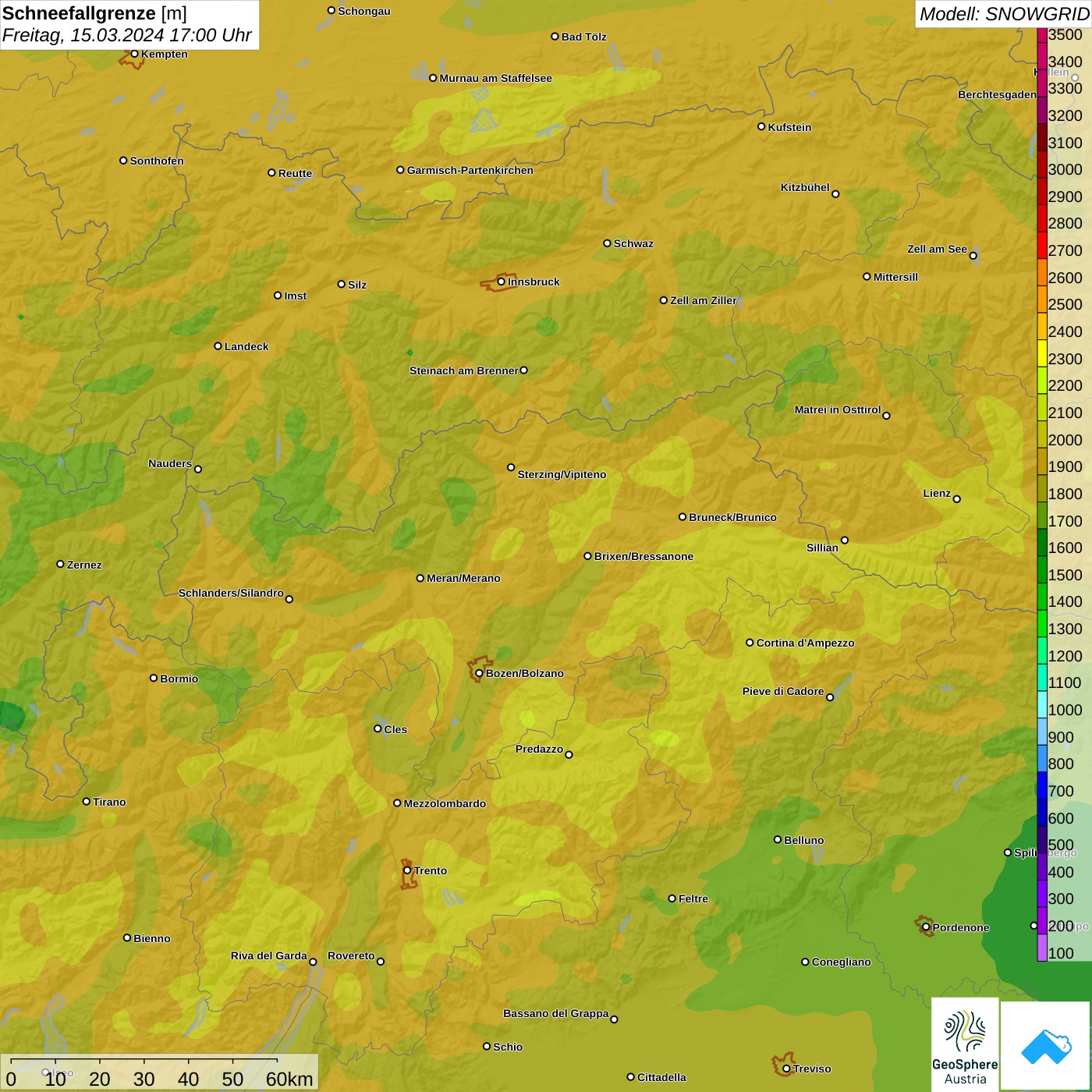Click the Kempten city marker

tap(134, 54)
